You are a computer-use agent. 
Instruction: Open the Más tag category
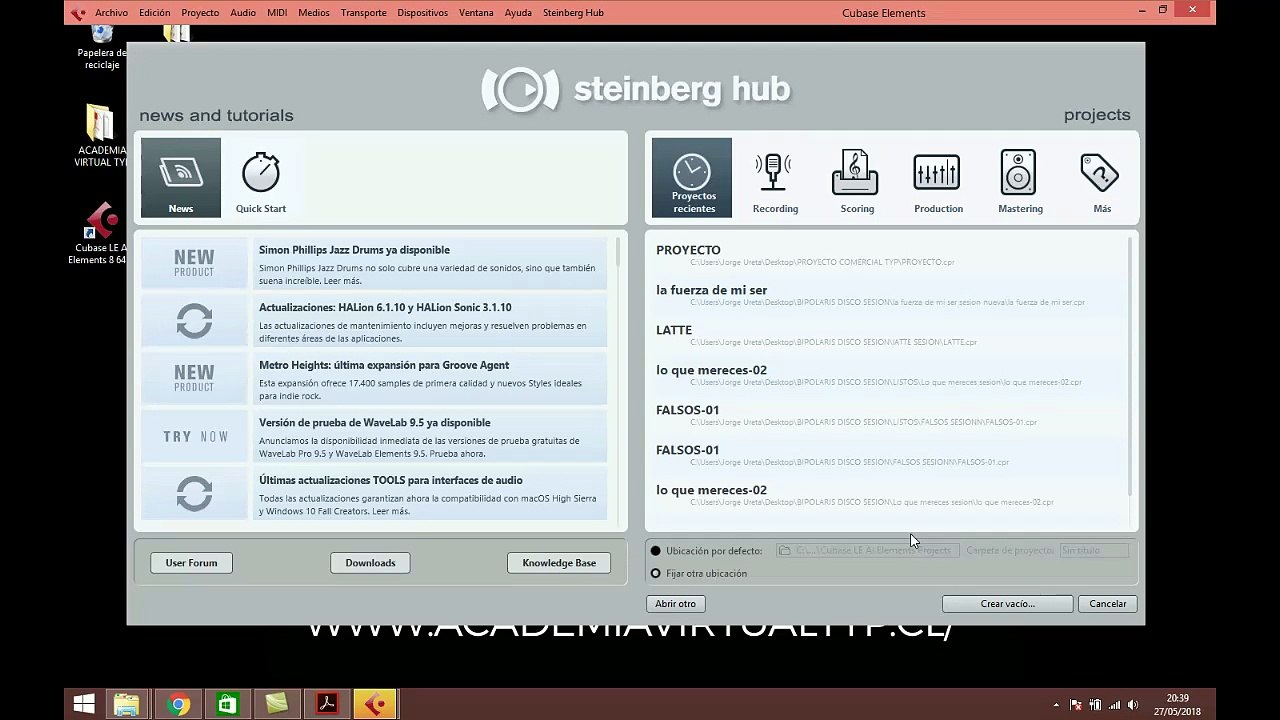1101,178
